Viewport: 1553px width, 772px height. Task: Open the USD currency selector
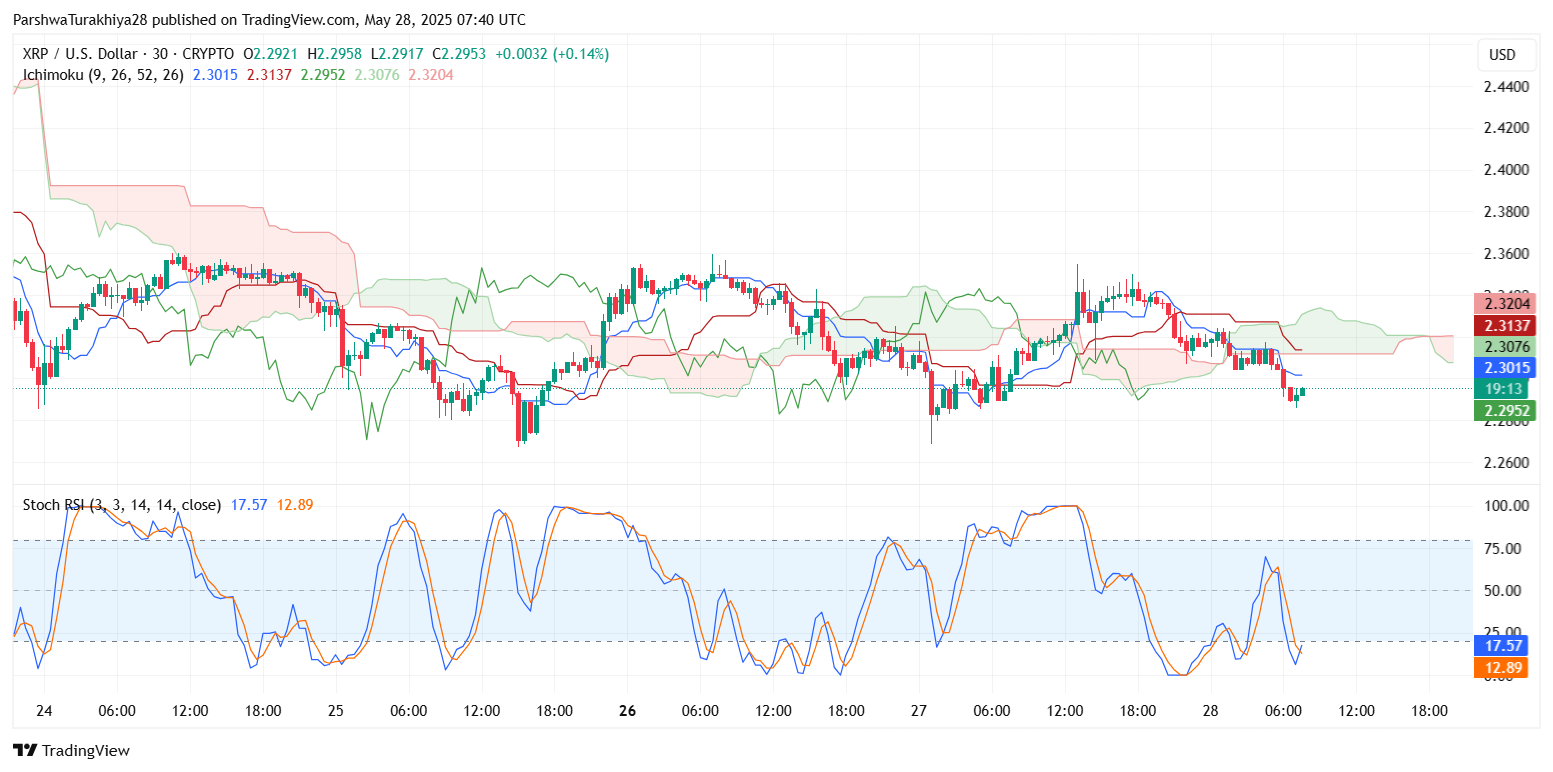point(1502,55)
